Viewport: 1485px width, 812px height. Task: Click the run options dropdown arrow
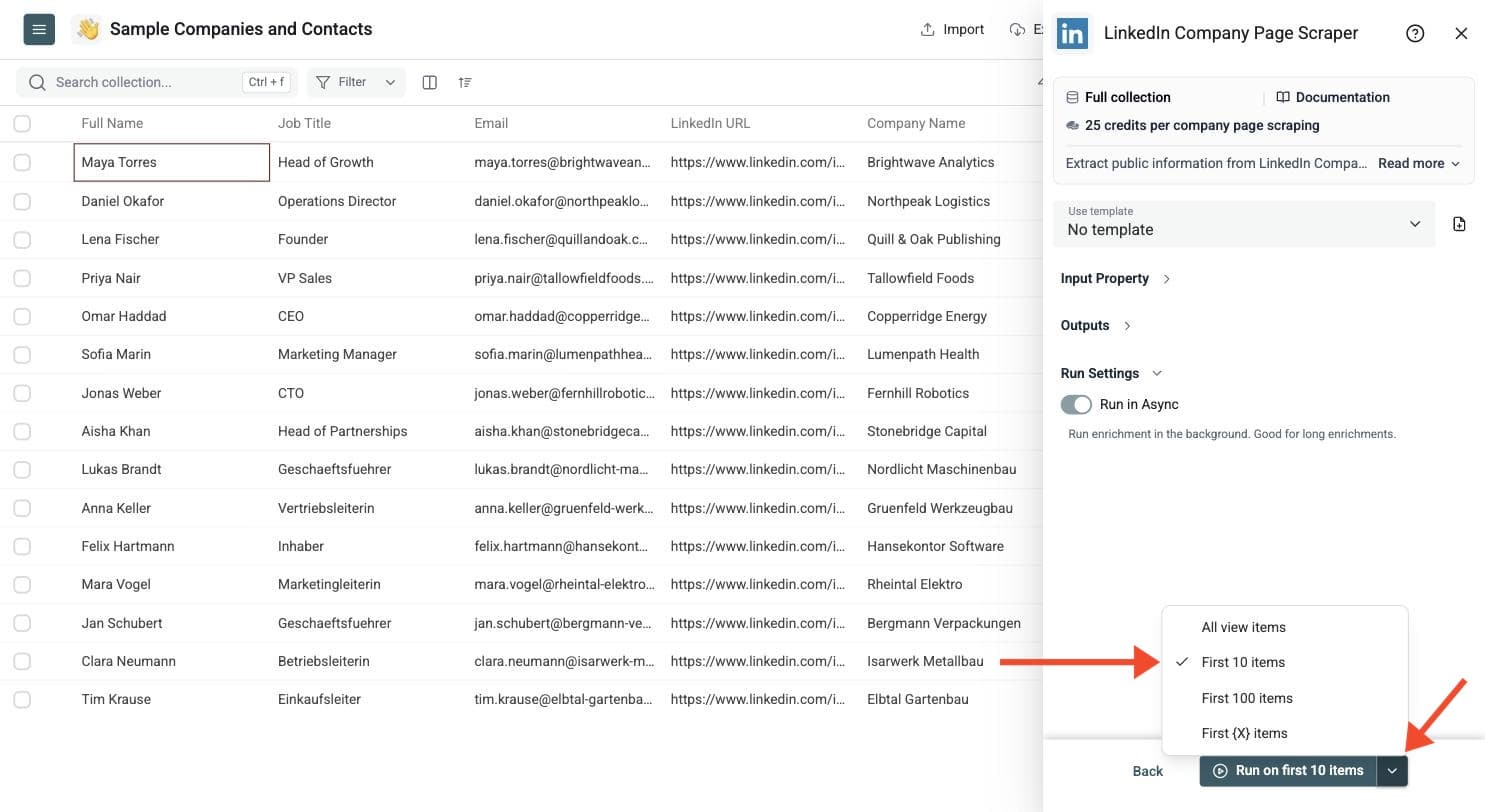click(x=1392, y=771)
